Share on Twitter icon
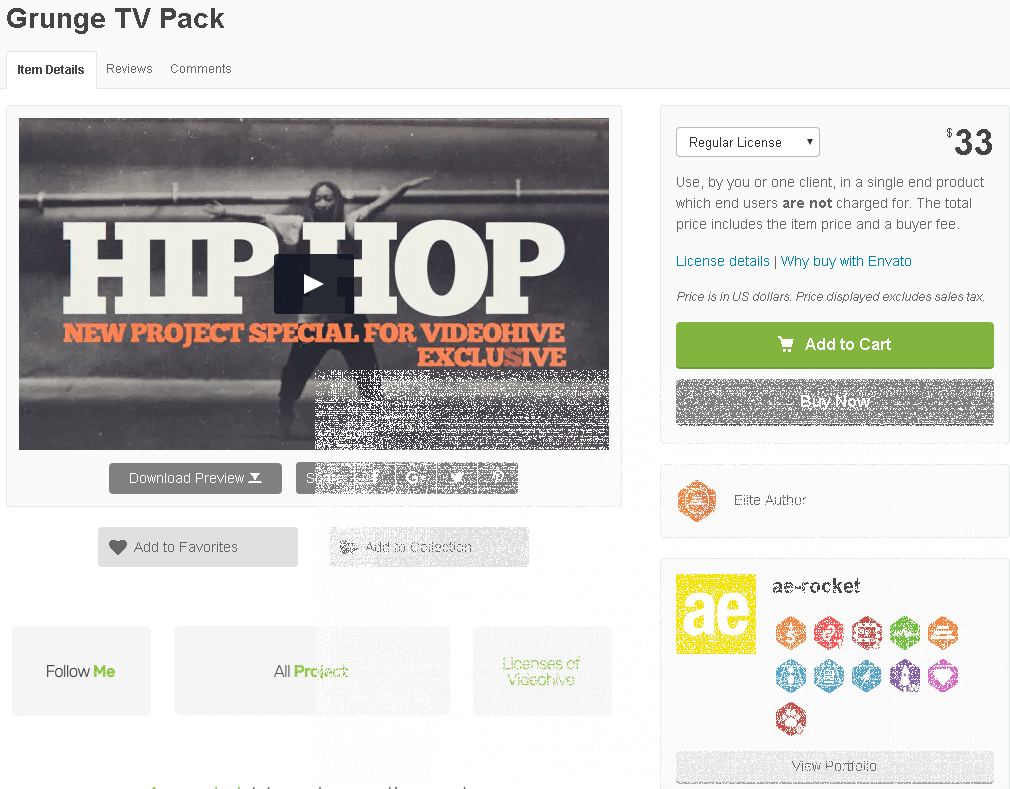Viewport: 1010px width, 789px height. coord(457,478)
